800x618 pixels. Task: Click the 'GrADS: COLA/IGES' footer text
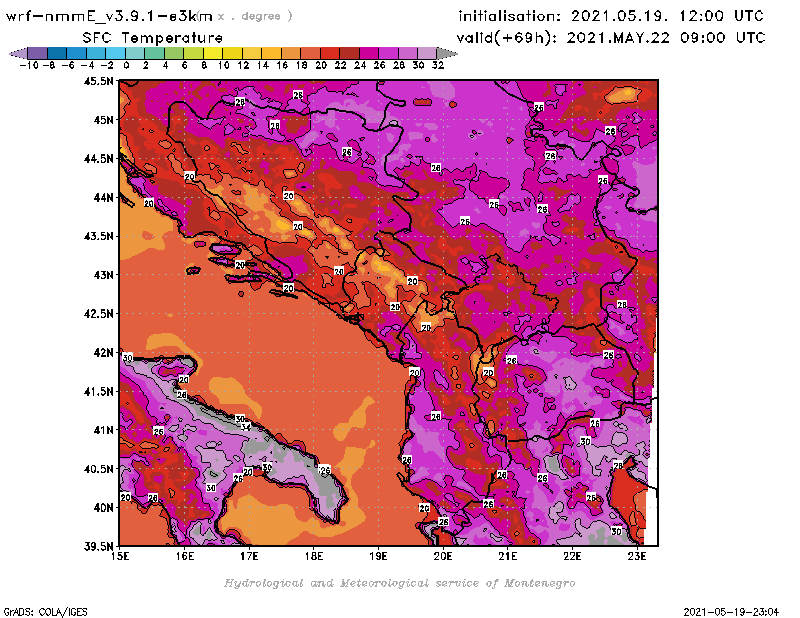(x=45, y=612)
